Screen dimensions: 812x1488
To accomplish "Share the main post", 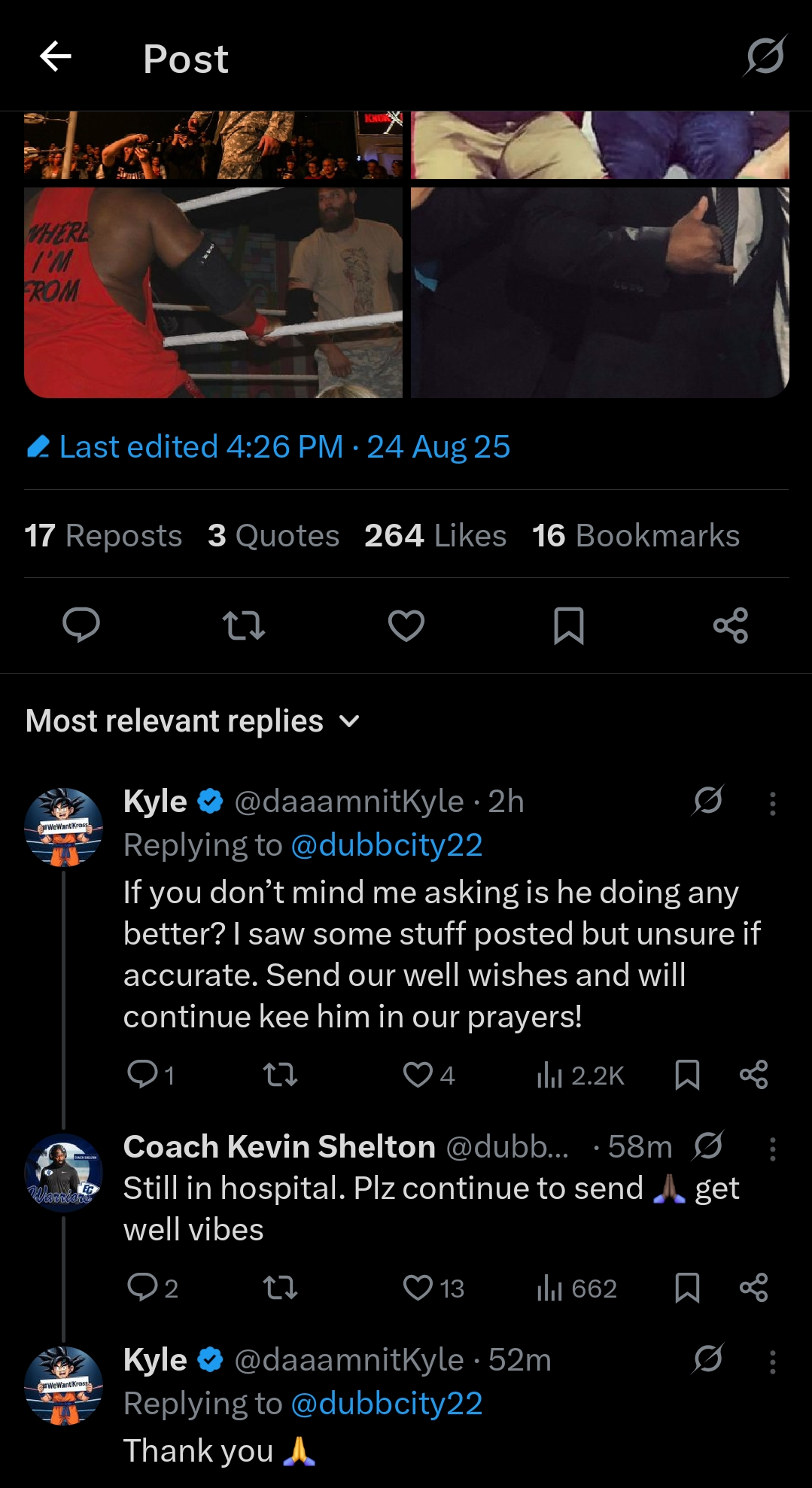I will pos(731,625).
